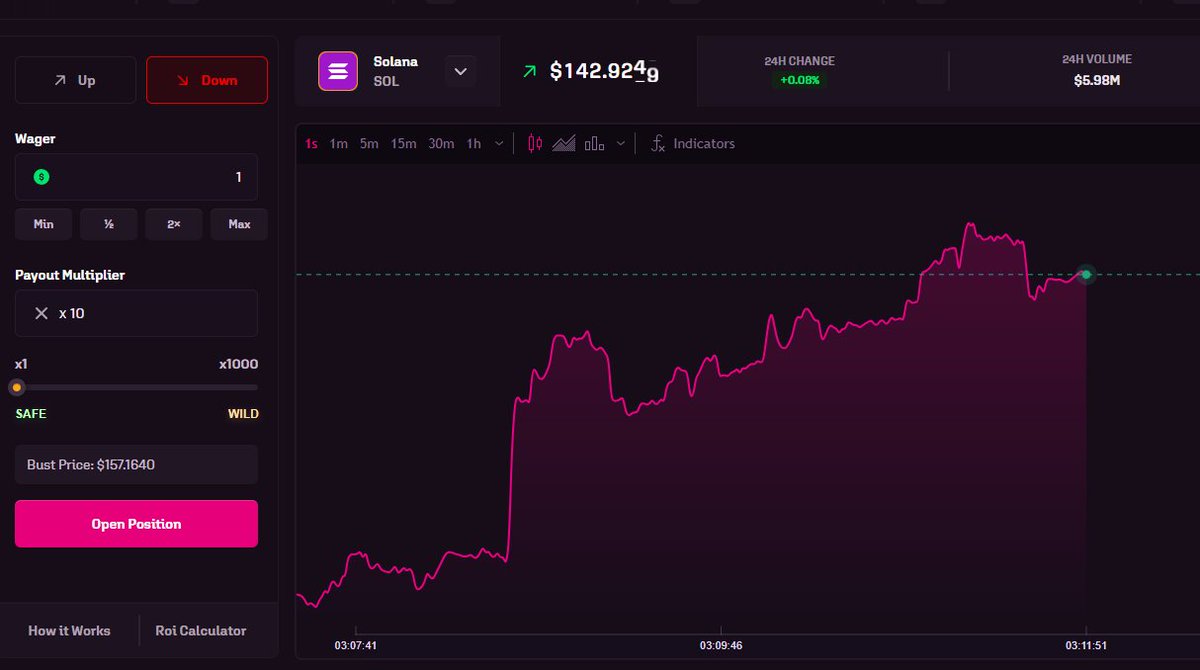Click the green current price marker dot
1200x670 pixels.
1086,274
